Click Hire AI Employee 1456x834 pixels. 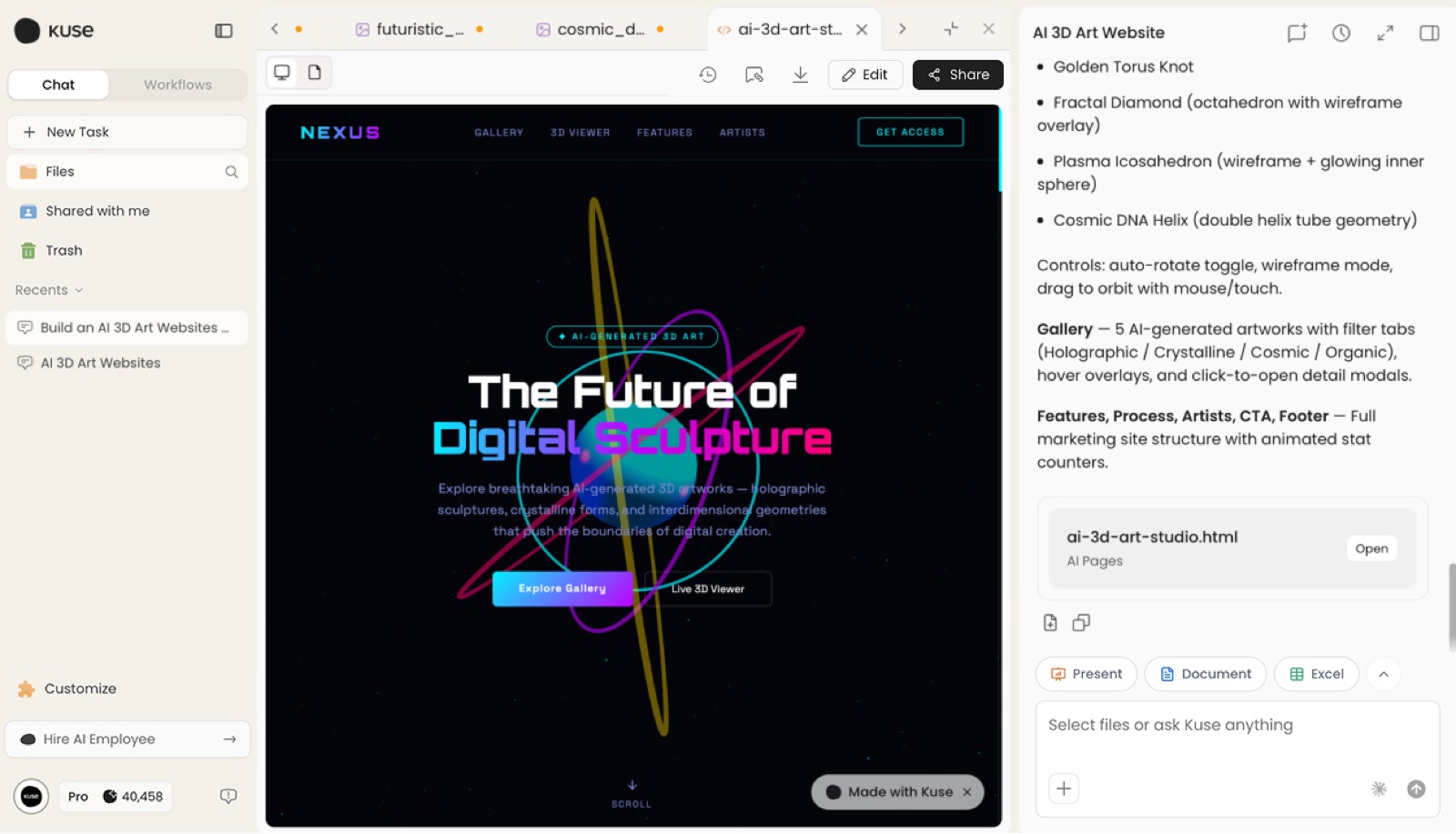127,739
